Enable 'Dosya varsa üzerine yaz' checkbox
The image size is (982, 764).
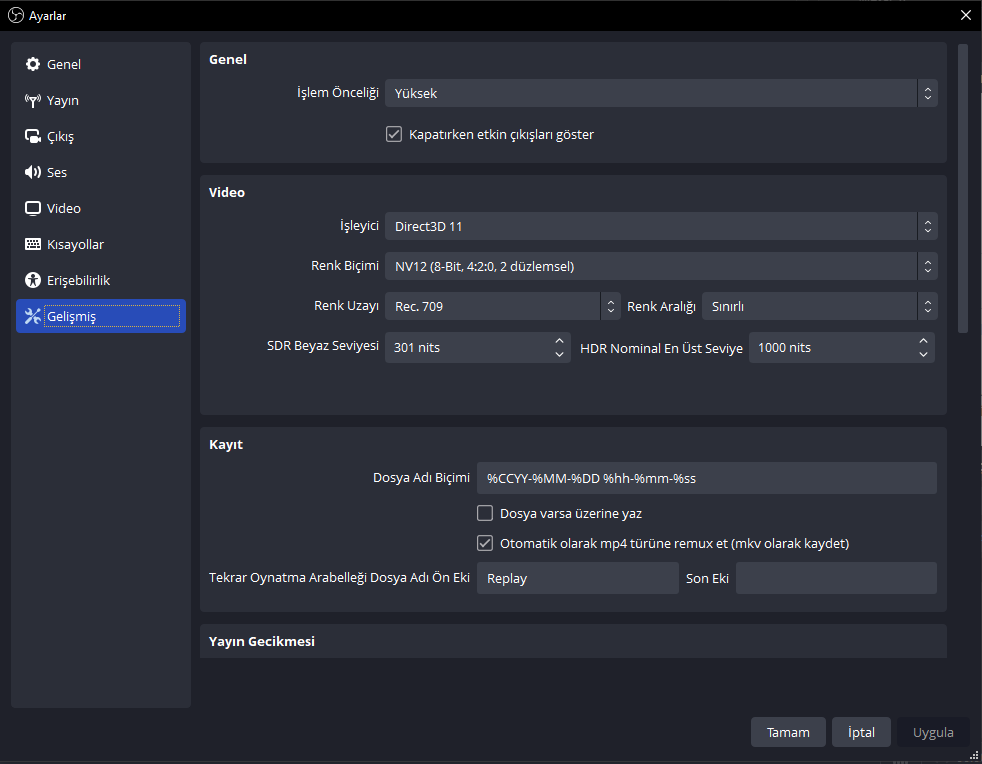point(485,514)
